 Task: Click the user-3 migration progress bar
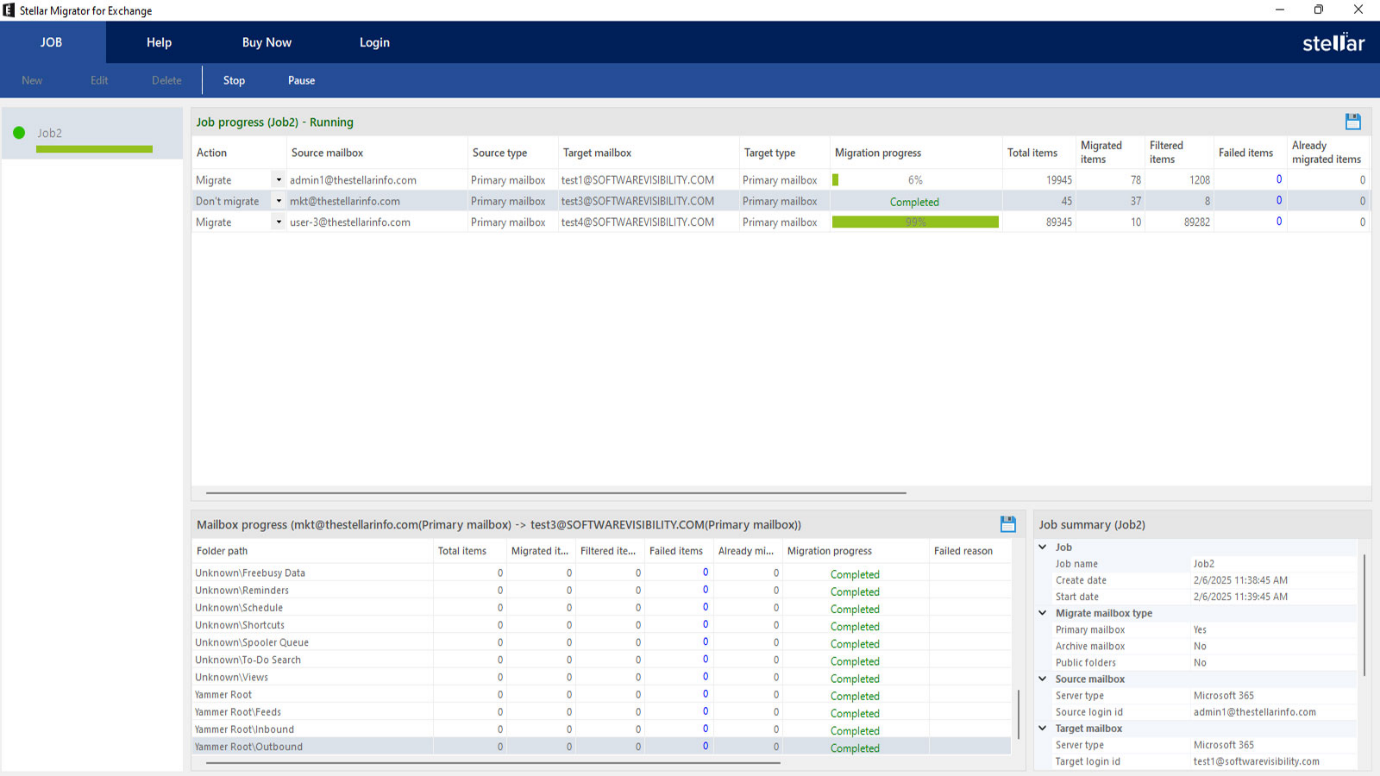915,222
